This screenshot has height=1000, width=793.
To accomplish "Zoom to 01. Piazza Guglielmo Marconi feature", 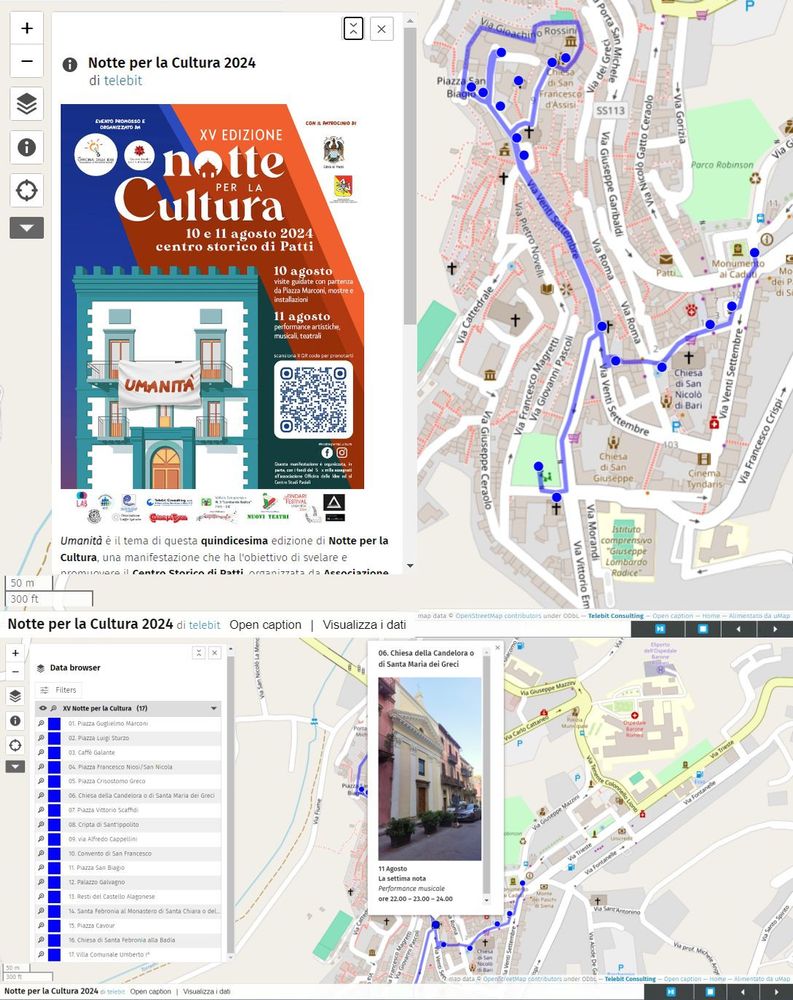I will tap(41, 723).
